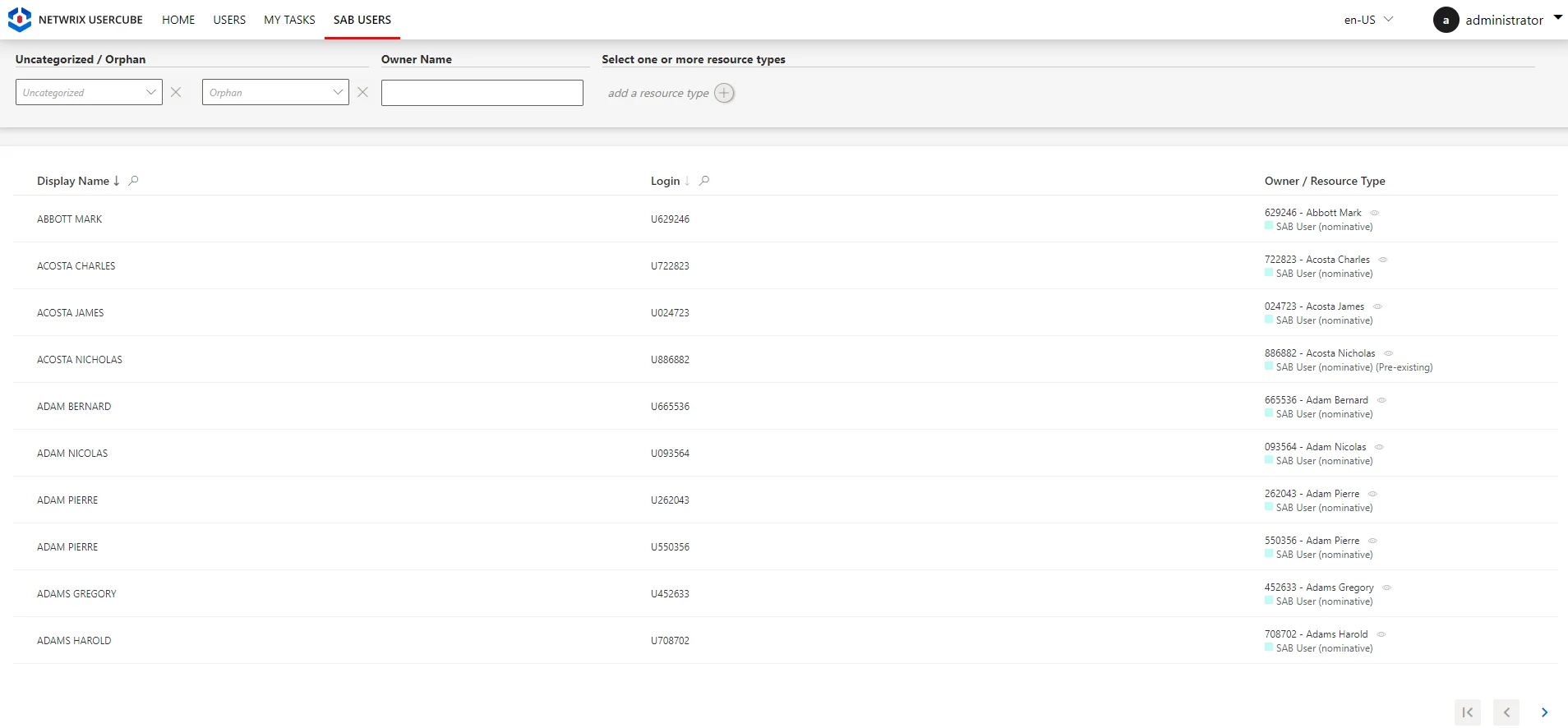View owner Adam Nicolas via eye icon
This screenshot has height=728, width=1568.
click(x=1379, y=447)
